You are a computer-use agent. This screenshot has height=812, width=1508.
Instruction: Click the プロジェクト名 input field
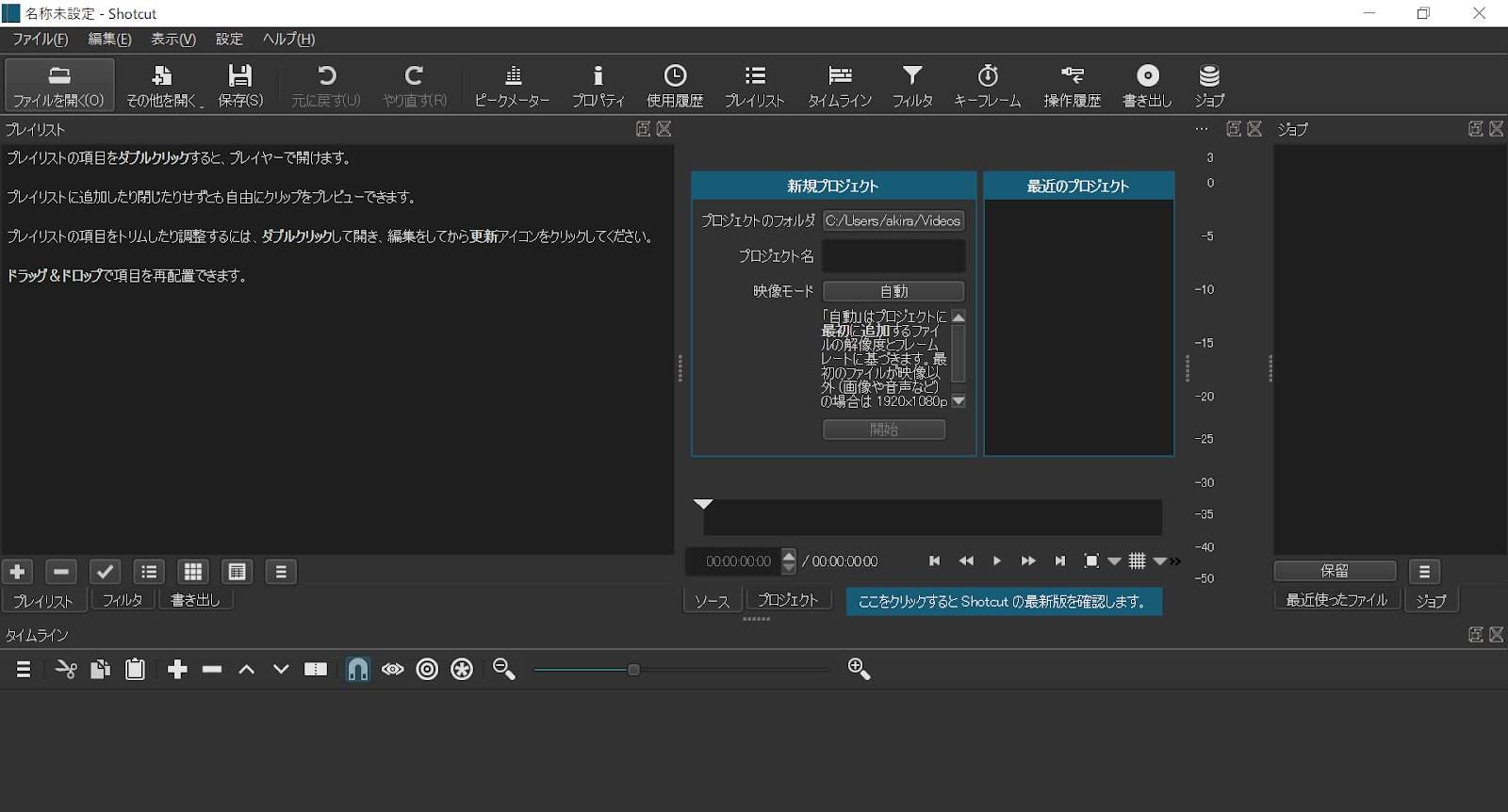pos(893,256)
